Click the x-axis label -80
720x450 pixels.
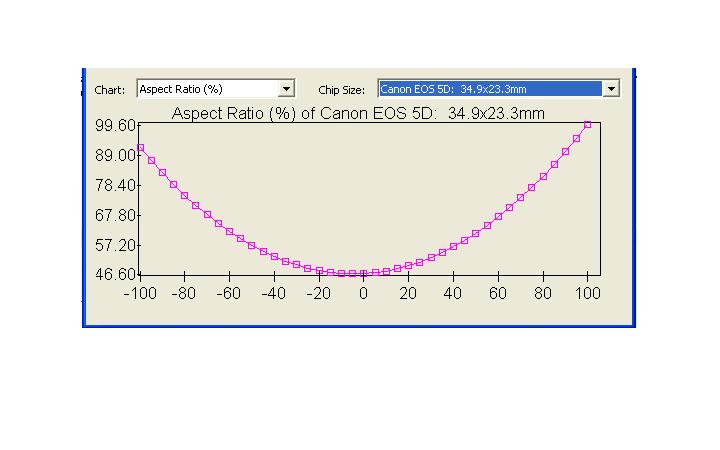(x=184, y=293)
